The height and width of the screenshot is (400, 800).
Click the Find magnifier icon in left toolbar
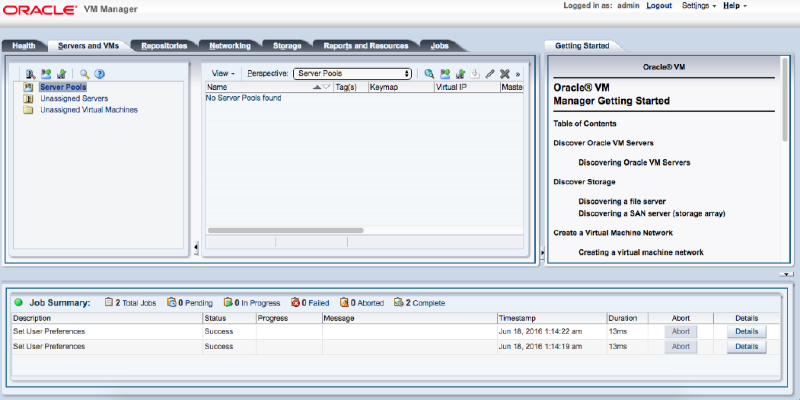pos(85,73)
